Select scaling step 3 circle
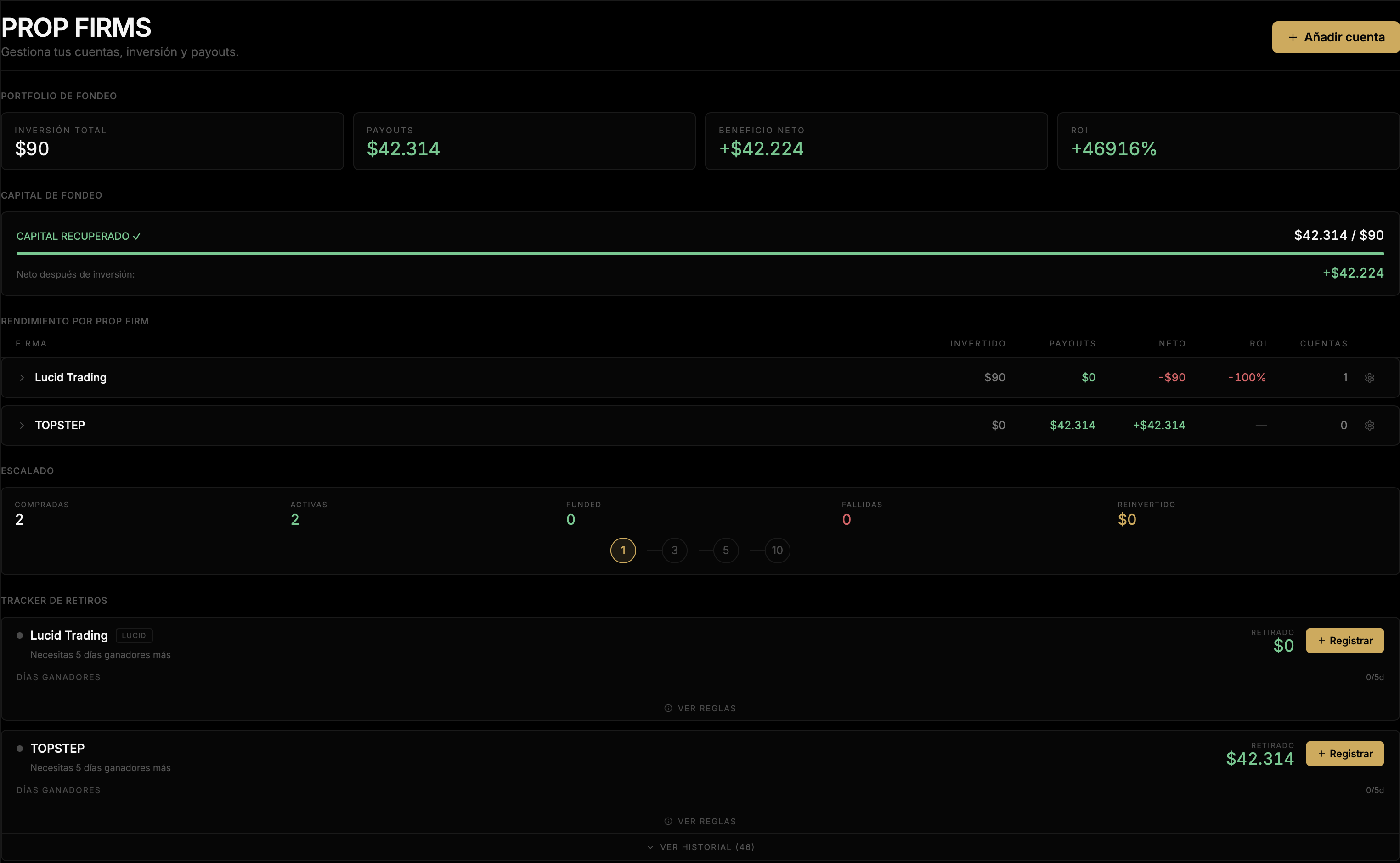Viewport: 1400px width, 863px height. (674, 550)
